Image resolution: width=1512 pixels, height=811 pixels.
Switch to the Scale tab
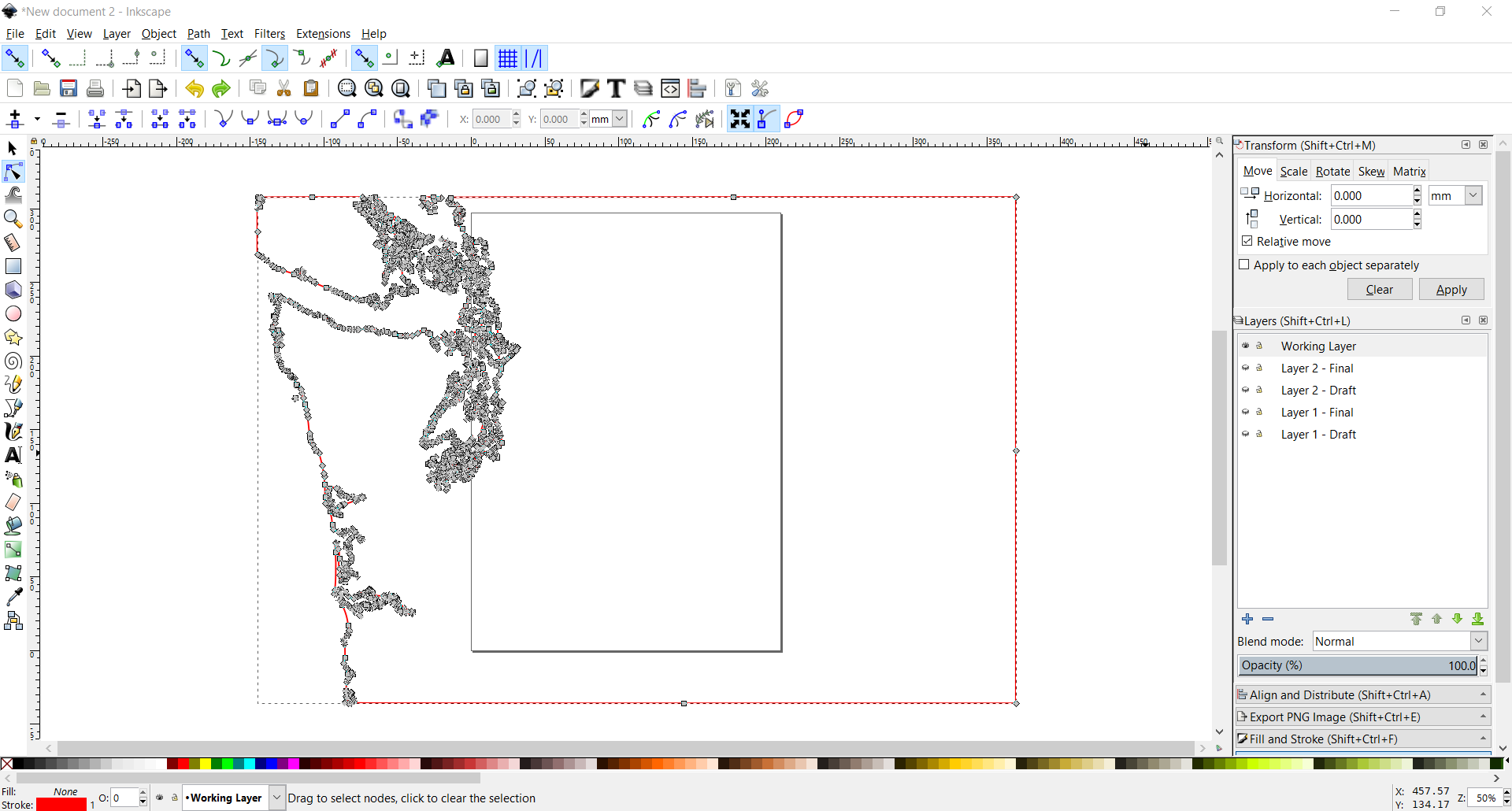[x=1293, y=171]
